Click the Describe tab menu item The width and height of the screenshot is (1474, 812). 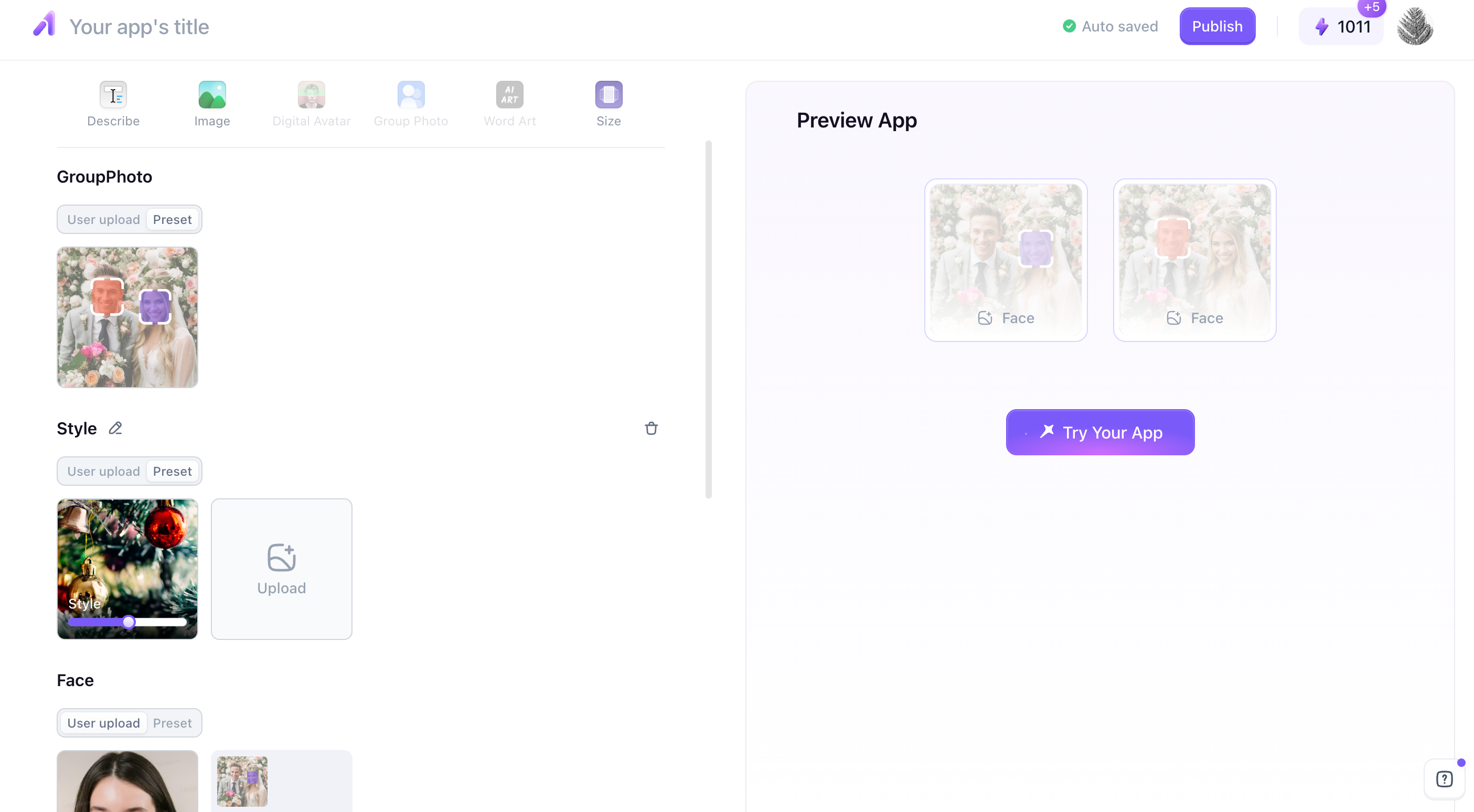(x=113, y=103)
